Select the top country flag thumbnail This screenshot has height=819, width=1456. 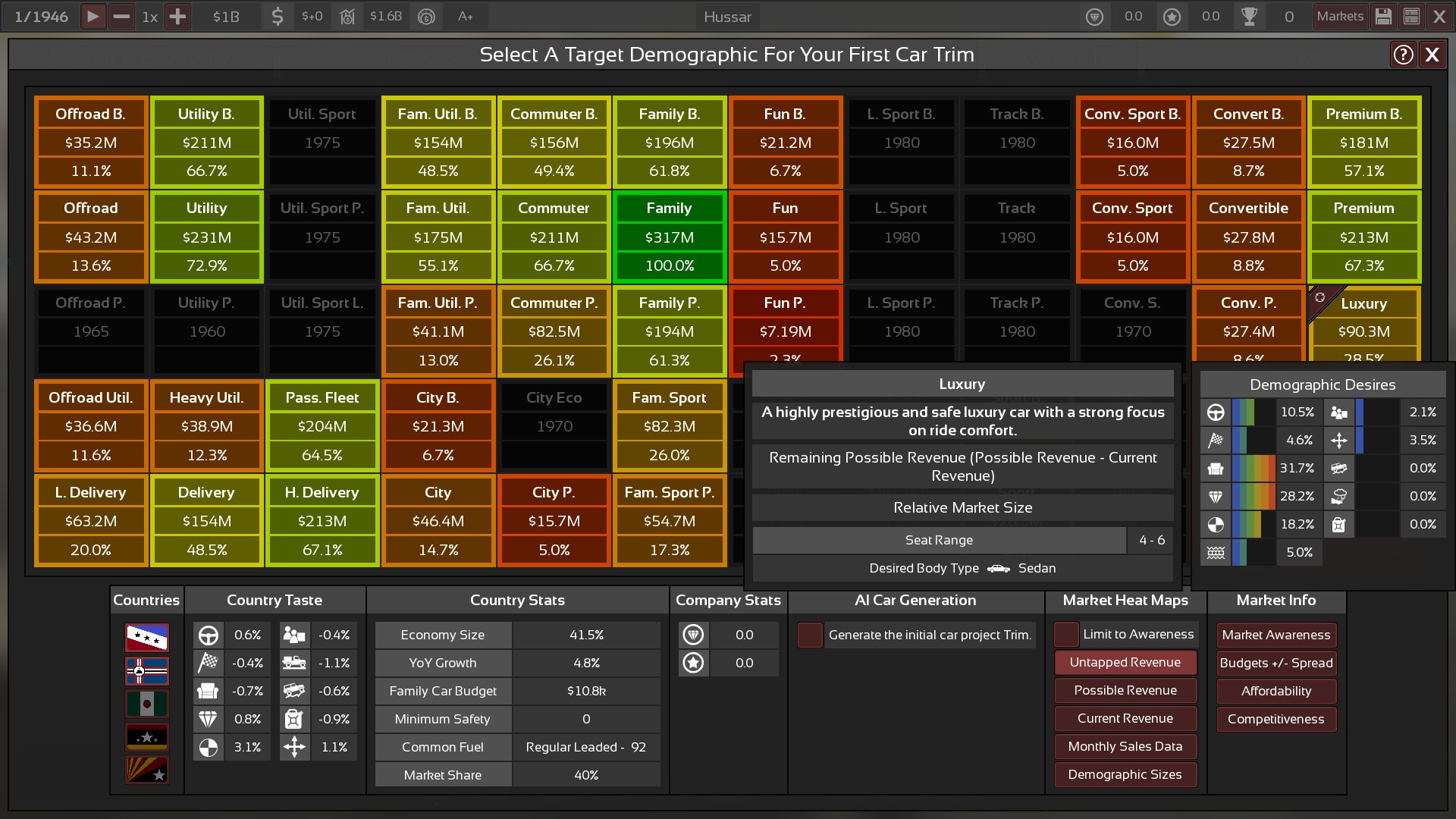[x=146, y=638]
